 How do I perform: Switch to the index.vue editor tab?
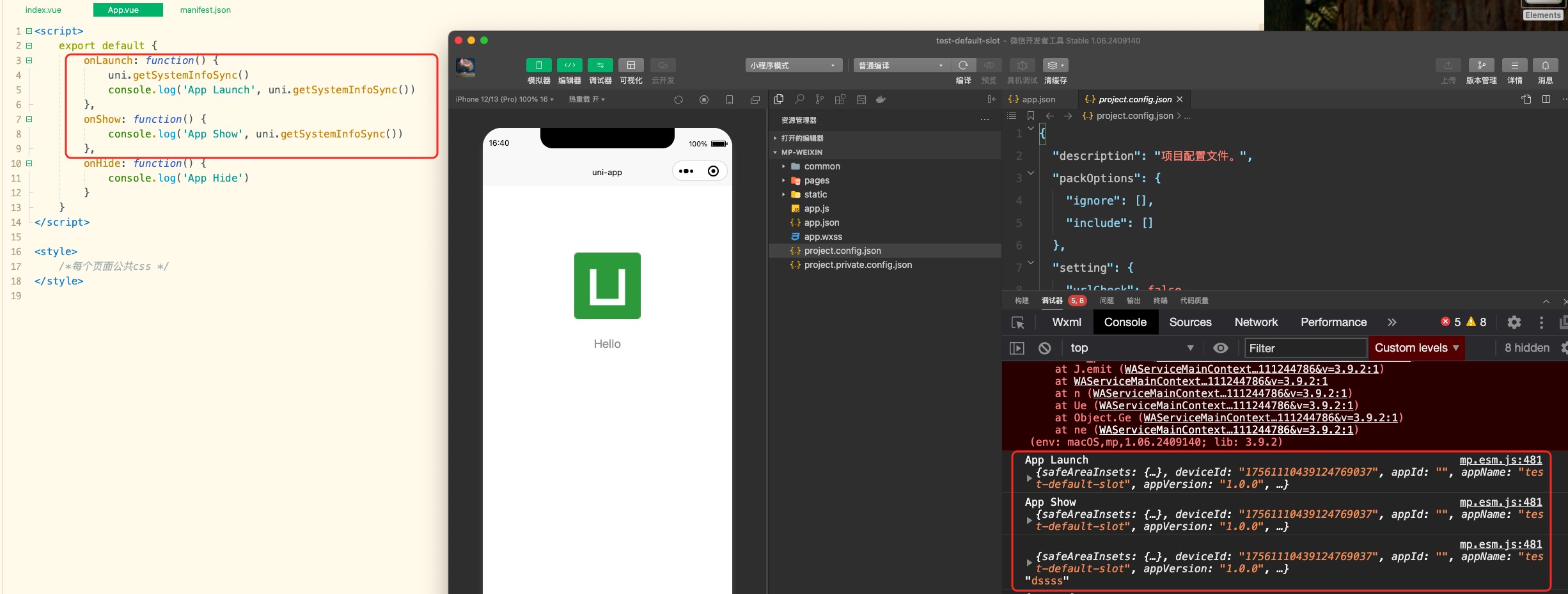(43, 10)
